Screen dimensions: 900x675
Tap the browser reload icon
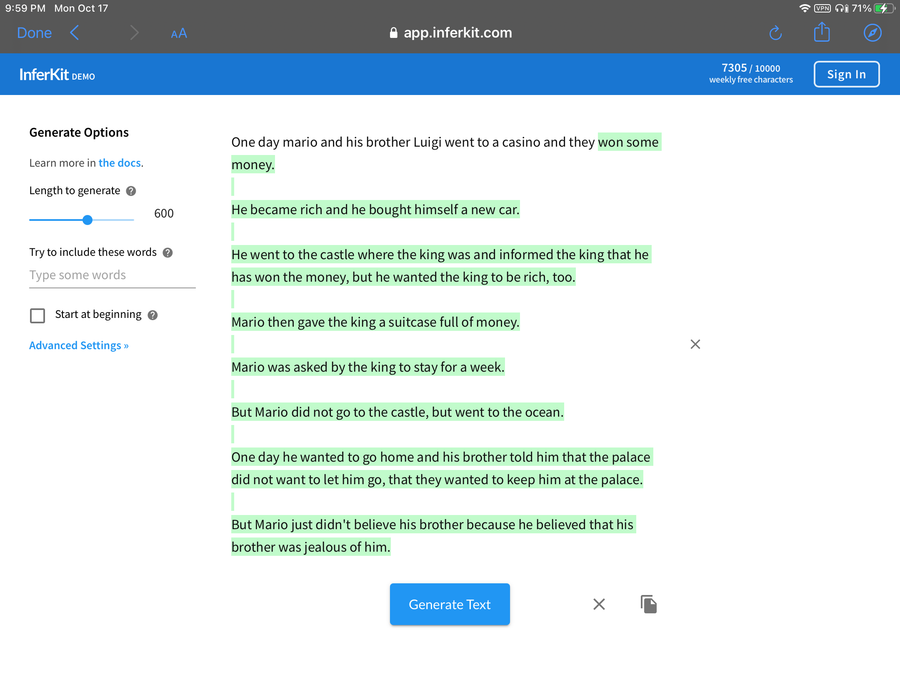(x=775, y=33)
